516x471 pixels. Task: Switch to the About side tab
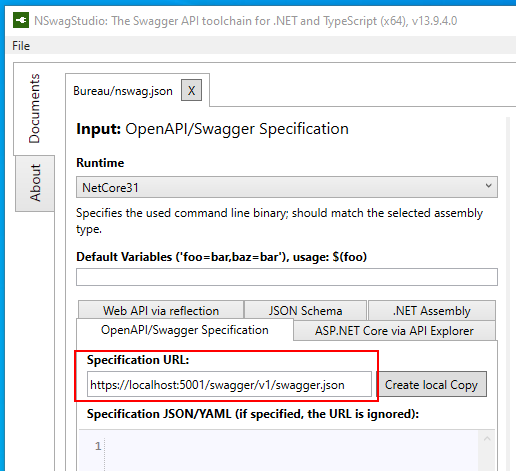(35, 183)
